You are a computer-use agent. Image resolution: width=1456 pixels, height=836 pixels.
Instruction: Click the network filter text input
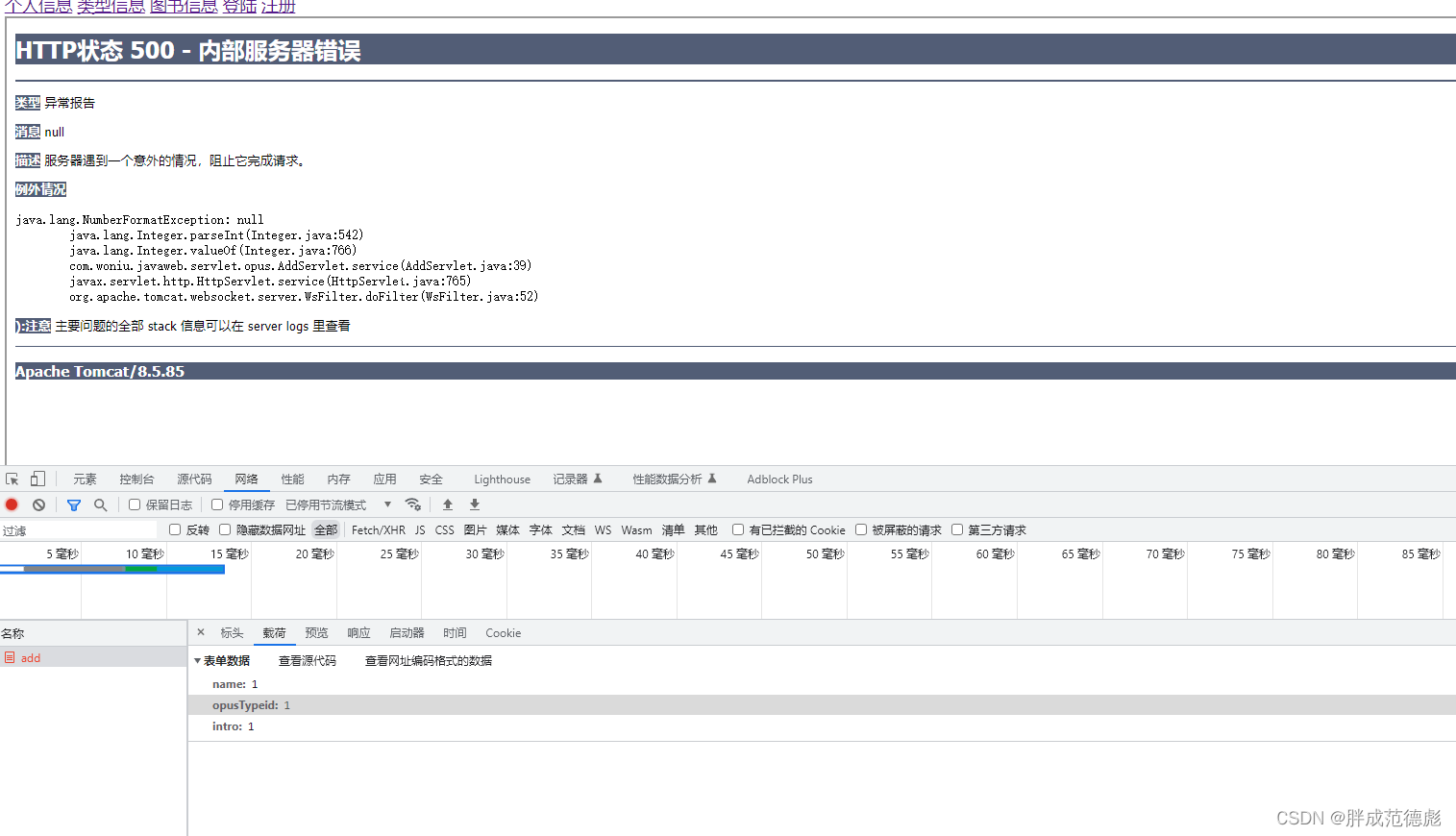click(79, 530)
